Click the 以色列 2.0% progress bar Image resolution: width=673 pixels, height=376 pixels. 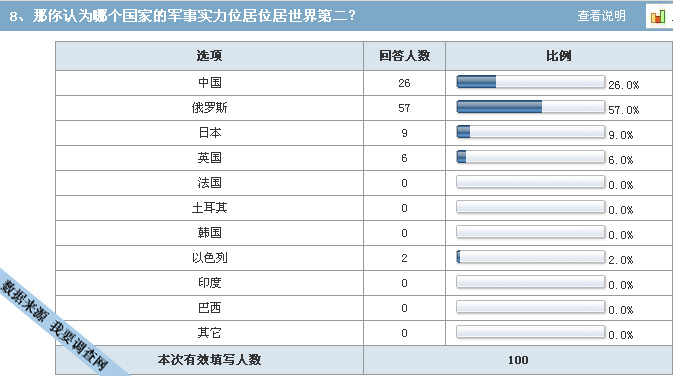(531, 257)
